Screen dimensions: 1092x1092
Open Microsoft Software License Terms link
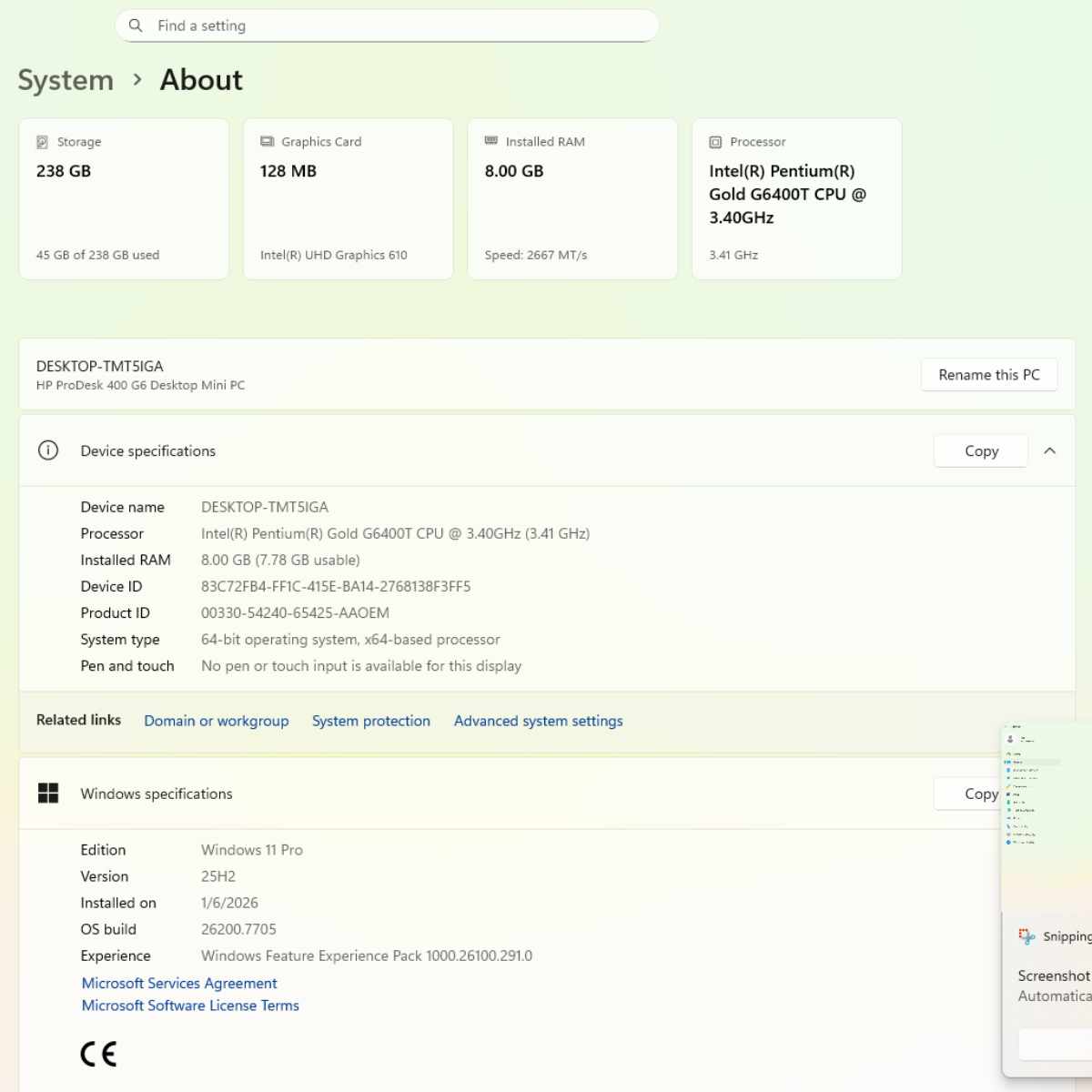[190, 1006]
